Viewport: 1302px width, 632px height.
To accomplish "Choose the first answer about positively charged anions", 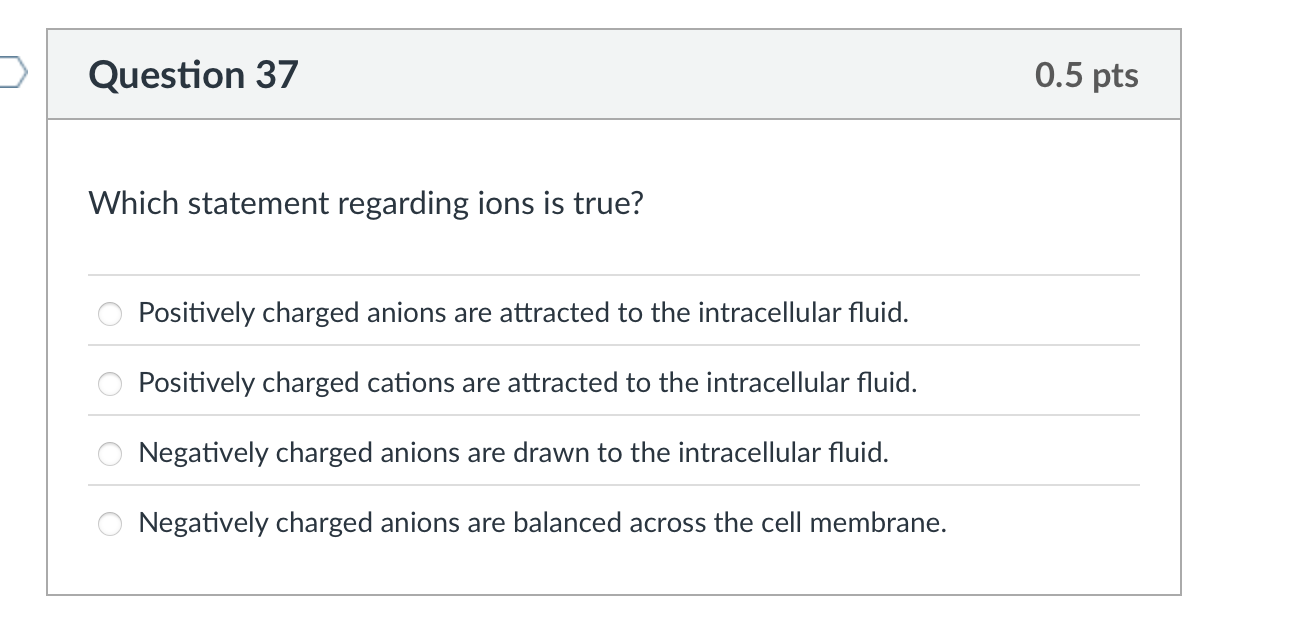I will point(110,312).
